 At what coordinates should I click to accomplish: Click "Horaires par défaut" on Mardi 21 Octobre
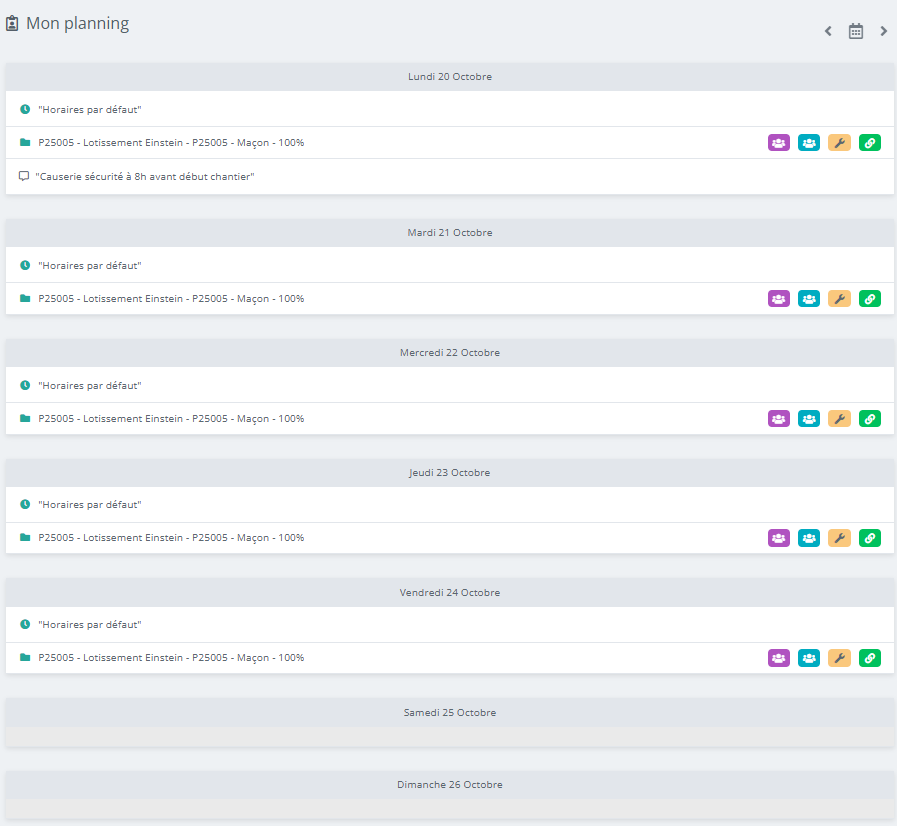(x=89, y=266)
